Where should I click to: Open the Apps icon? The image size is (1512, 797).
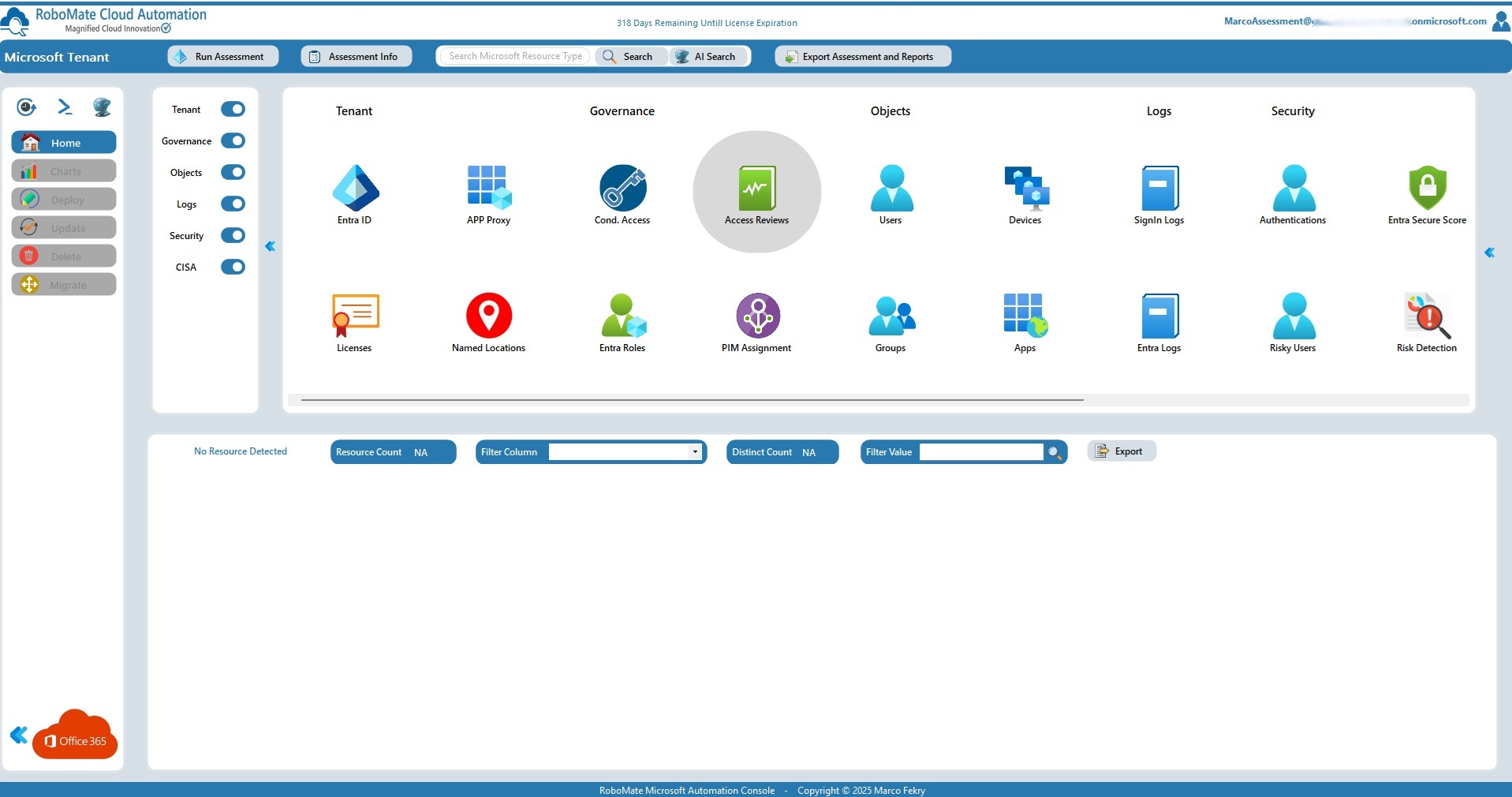[1025, 316]
